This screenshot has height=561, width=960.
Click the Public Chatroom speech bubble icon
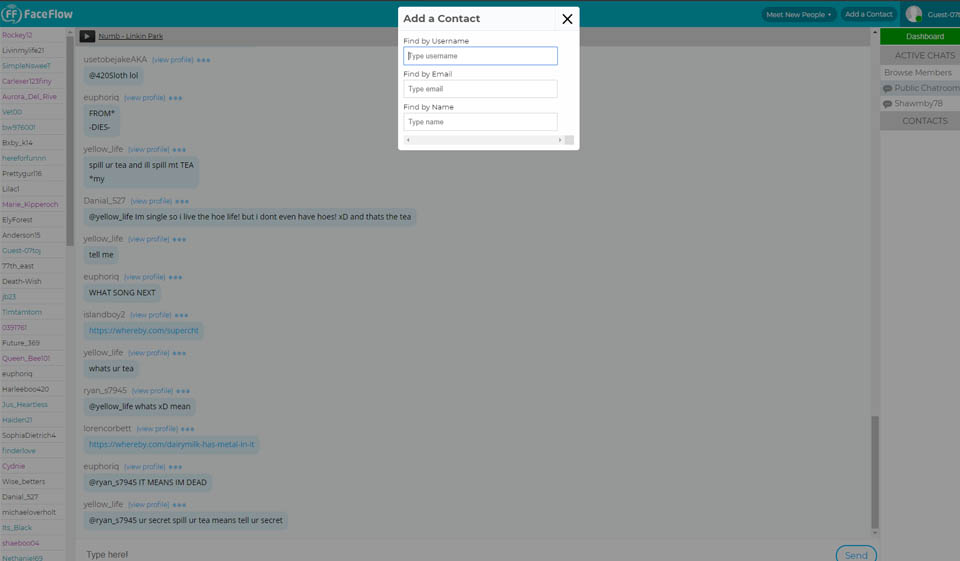pos(887,89)
